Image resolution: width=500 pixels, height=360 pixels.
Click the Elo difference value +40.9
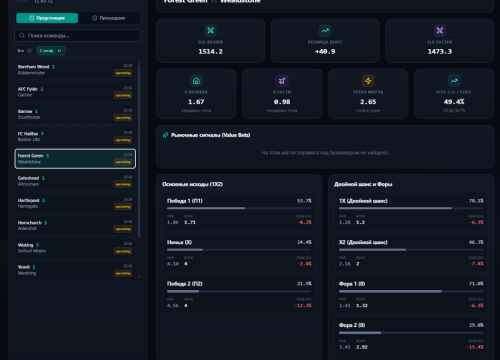coord(325,52)
